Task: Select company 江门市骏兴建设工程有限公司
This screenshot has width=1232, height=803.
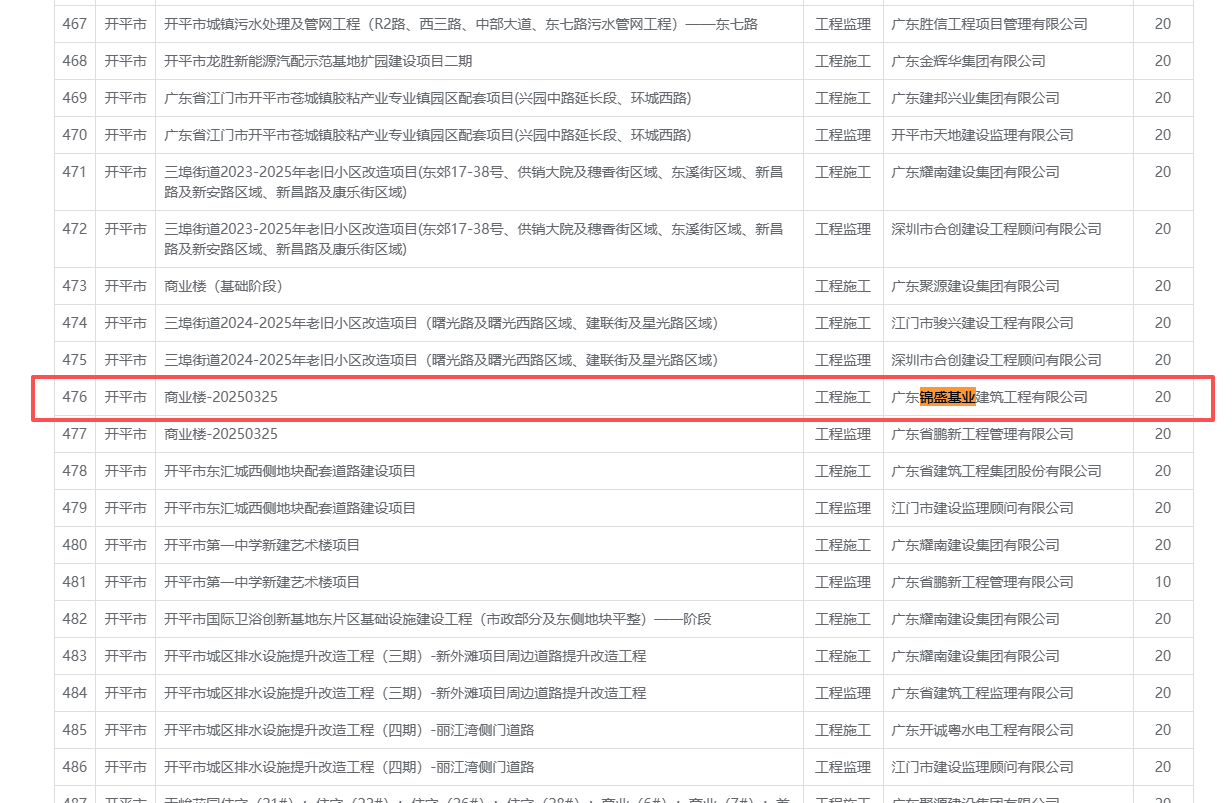Action: [x=982, y=323]
